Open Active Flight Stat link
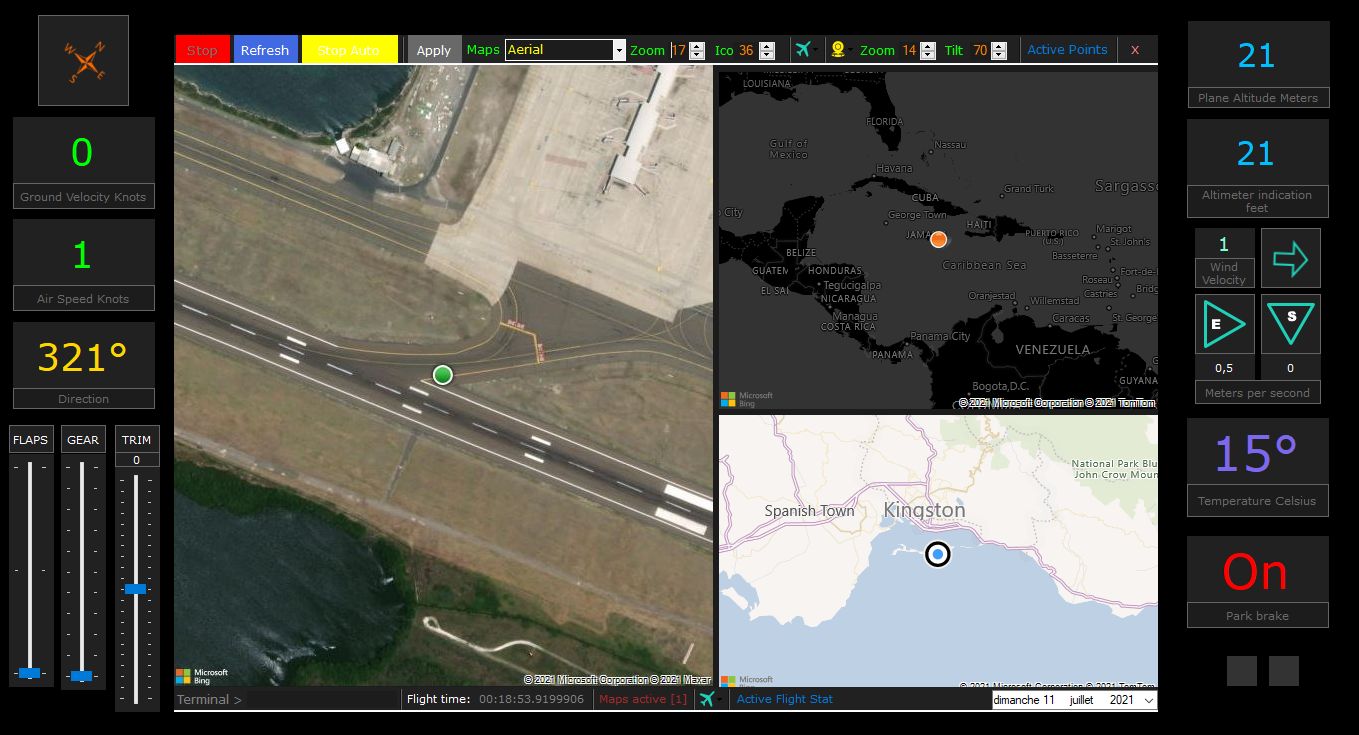 point(785,699)
